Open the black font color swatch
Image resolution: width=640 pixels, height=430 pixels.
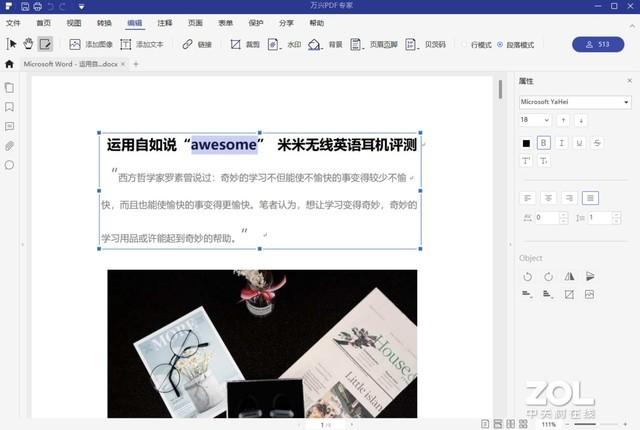pyautogui.click(x=526, y=143)
